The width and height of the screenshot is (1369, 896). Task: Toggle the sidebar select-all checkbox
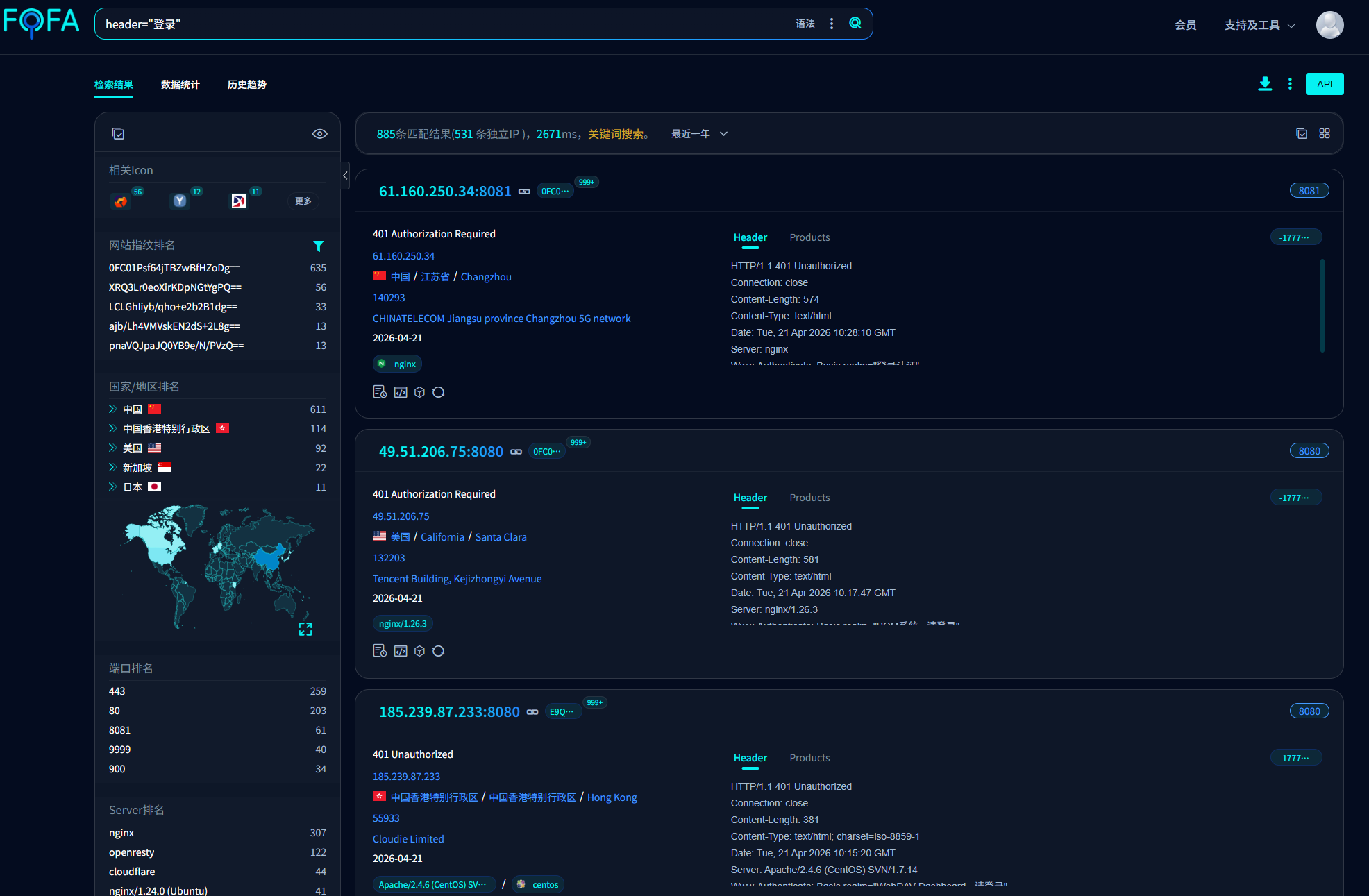click(x=118, y=134)
